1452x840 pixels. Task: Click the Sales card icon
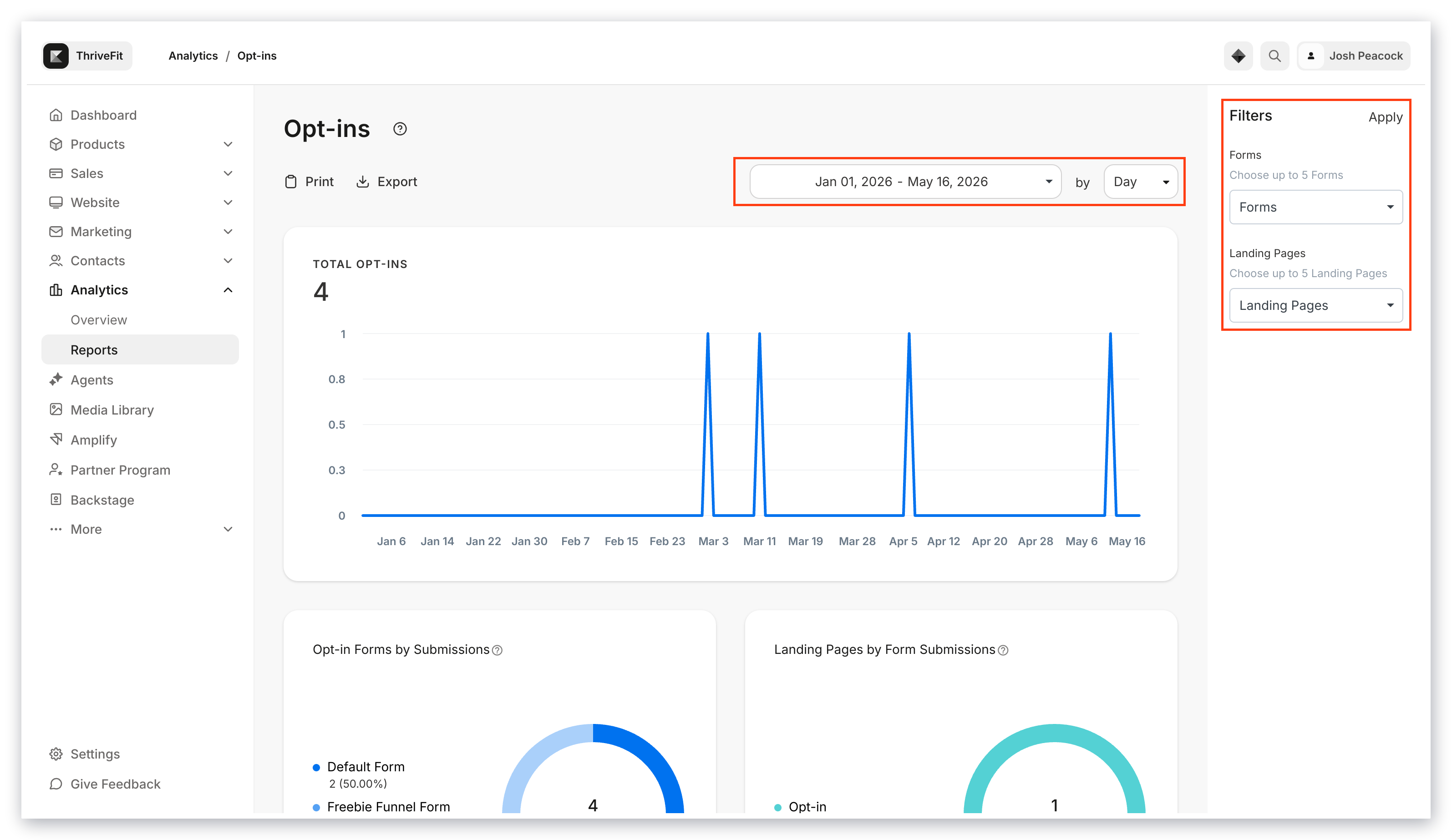tap(56, 173)
